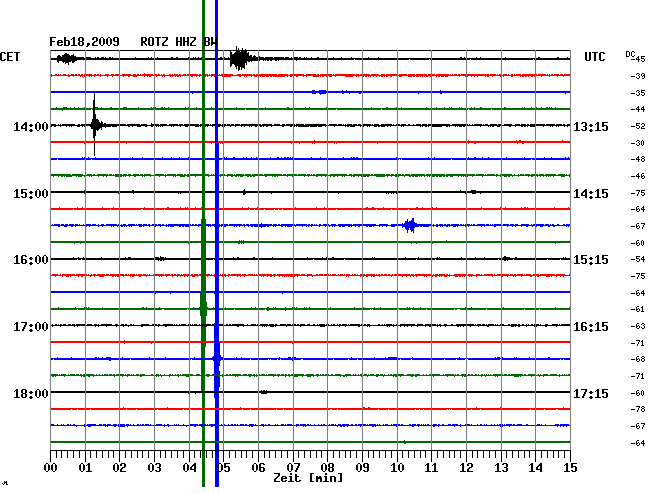Click the 14:15 UTC time label
This screenshot has width=650, height=494.
(x=591, y=194)
